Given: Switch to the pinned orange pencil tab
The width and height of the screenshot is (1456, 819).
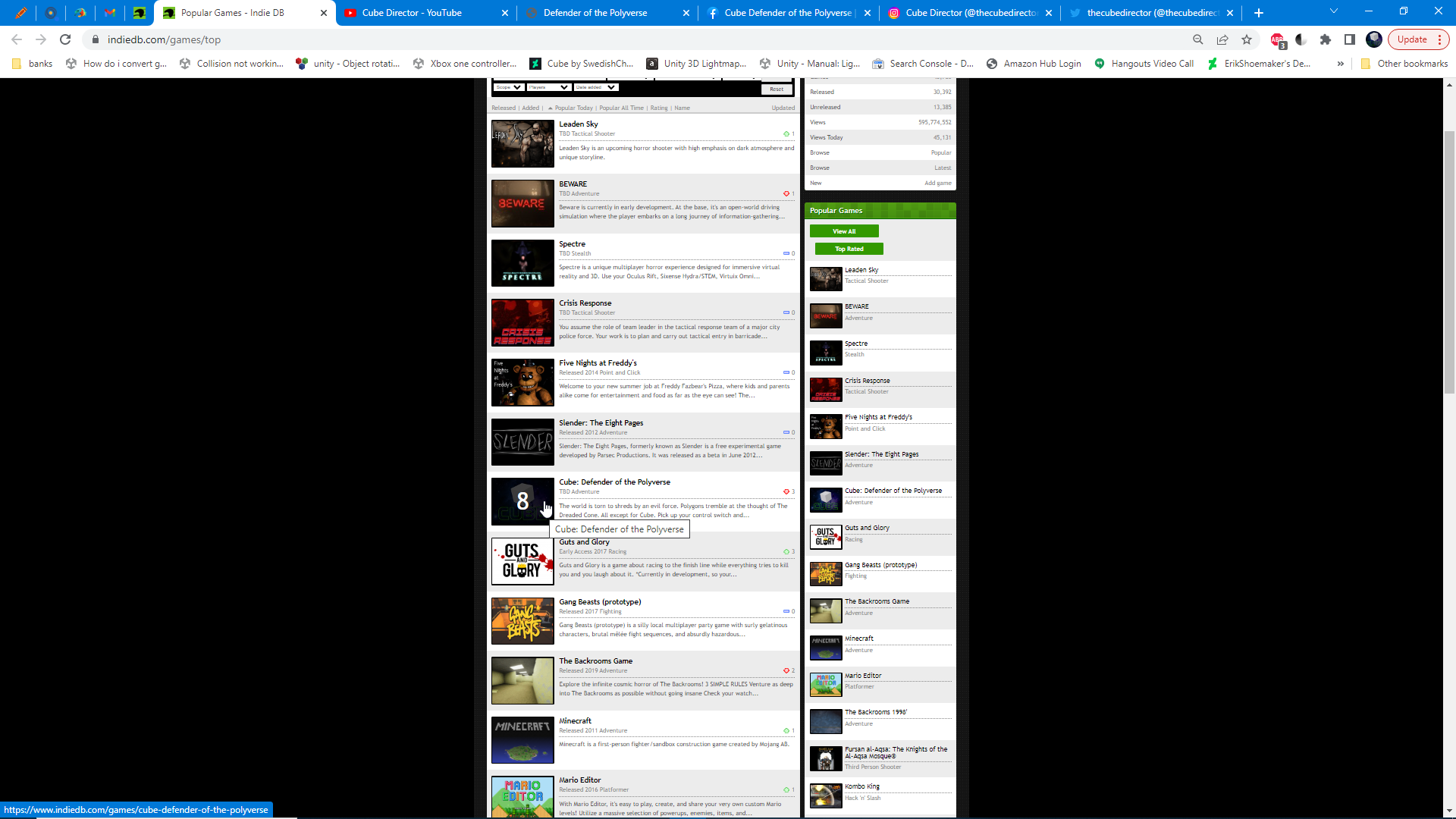Looking at the screenshot, I should coord(21,13).
